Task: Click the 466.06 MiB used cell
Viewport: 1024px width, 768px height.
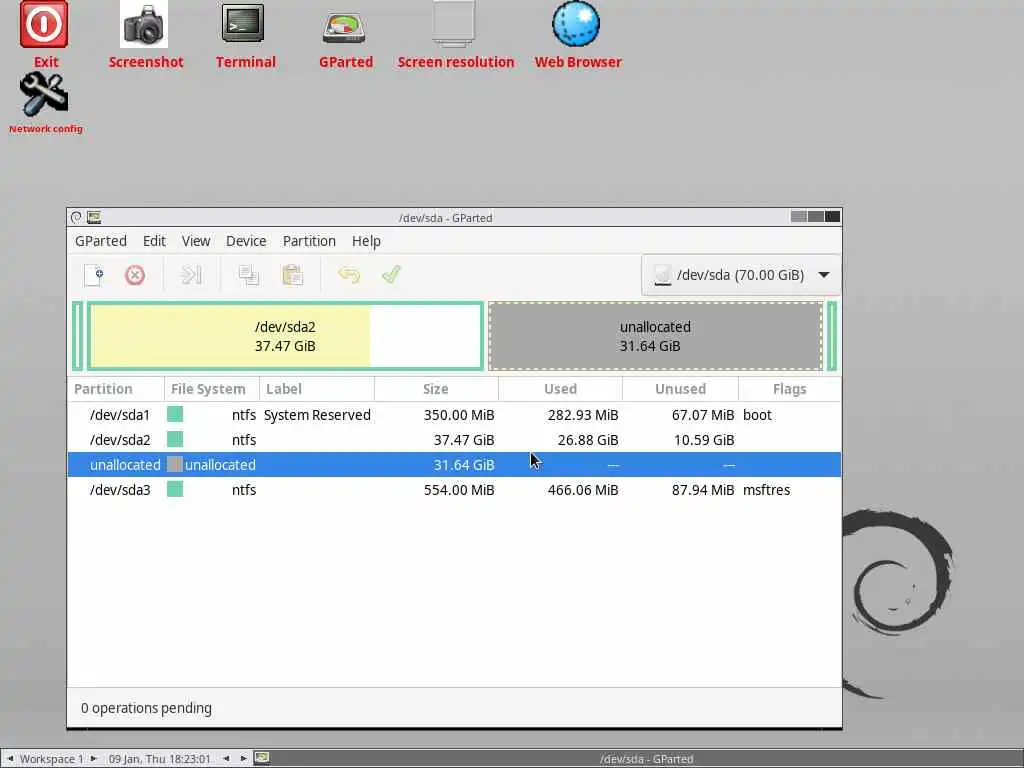Action: pos(583,490)
